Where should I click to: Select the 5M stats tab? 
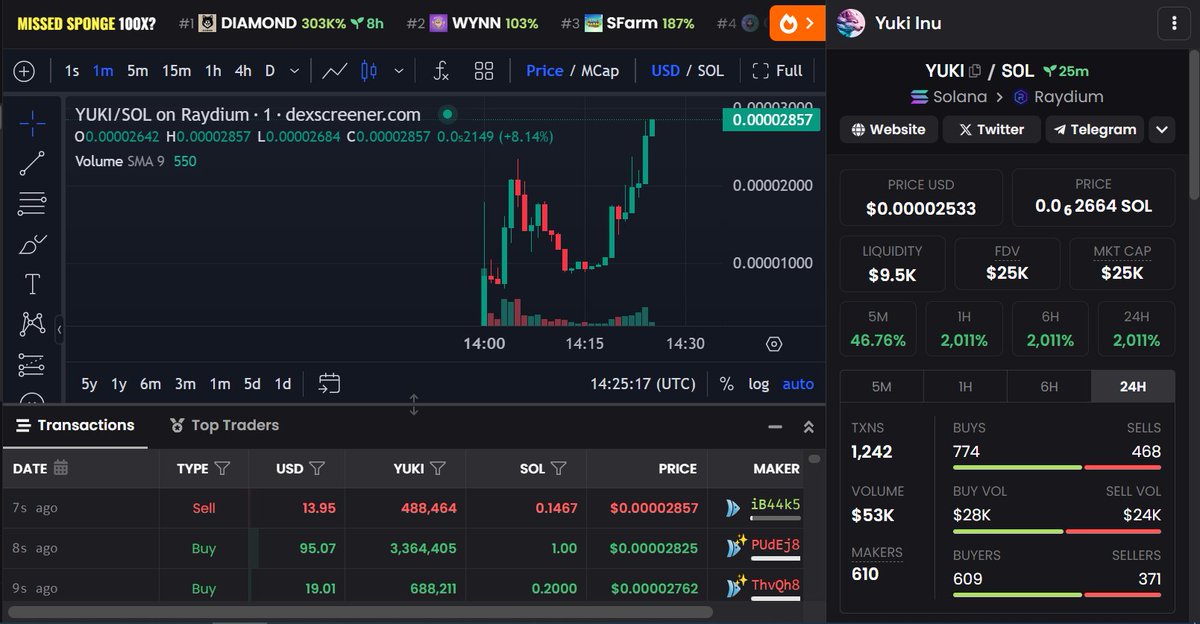[881, 386]
